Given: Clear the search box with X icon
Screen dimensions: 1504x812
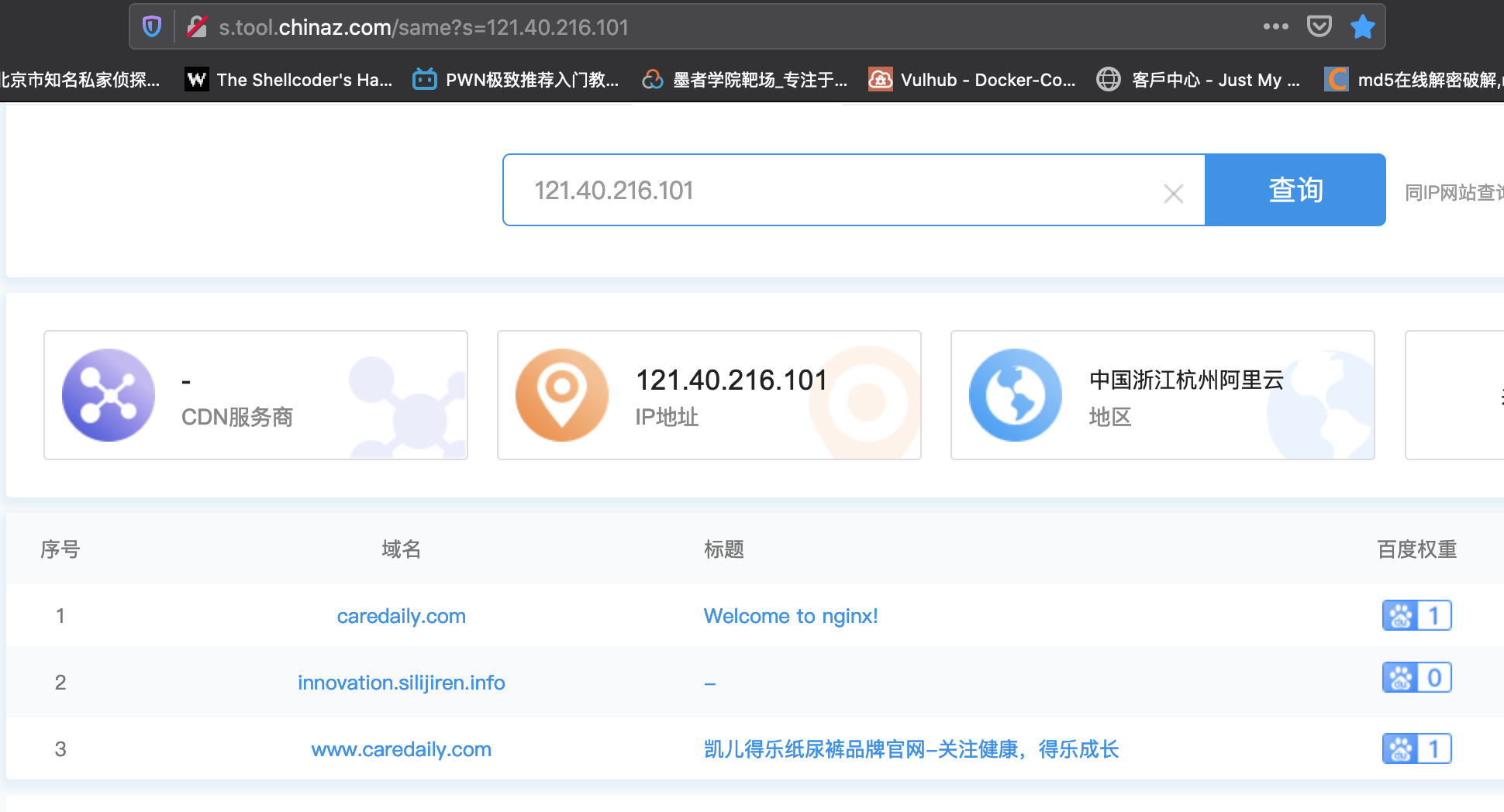Looking at the screenshot, I should [1173, 193].
